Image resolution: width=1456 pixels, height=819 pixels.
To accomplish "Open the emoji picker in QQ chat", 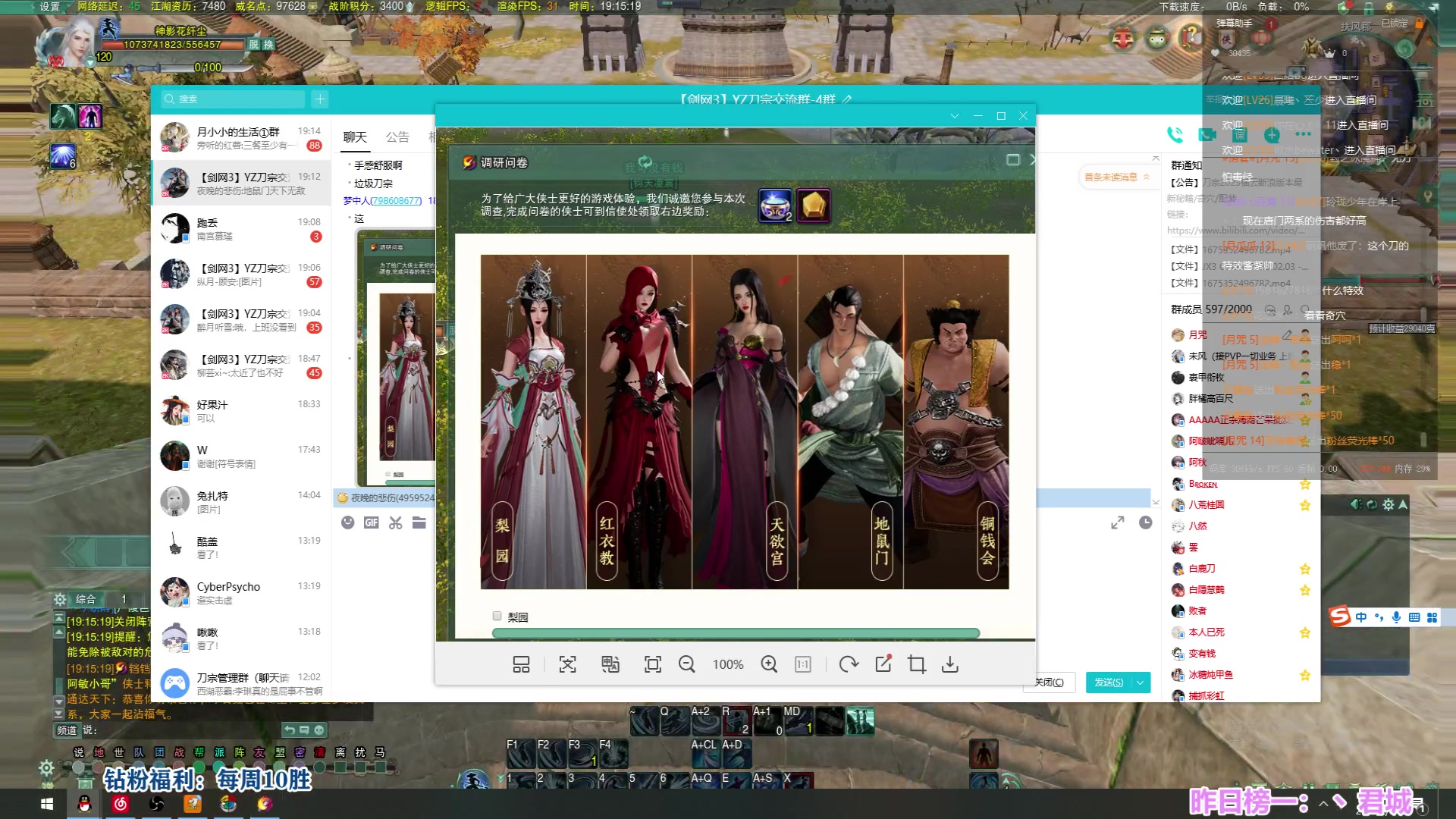I will point(347,522).
